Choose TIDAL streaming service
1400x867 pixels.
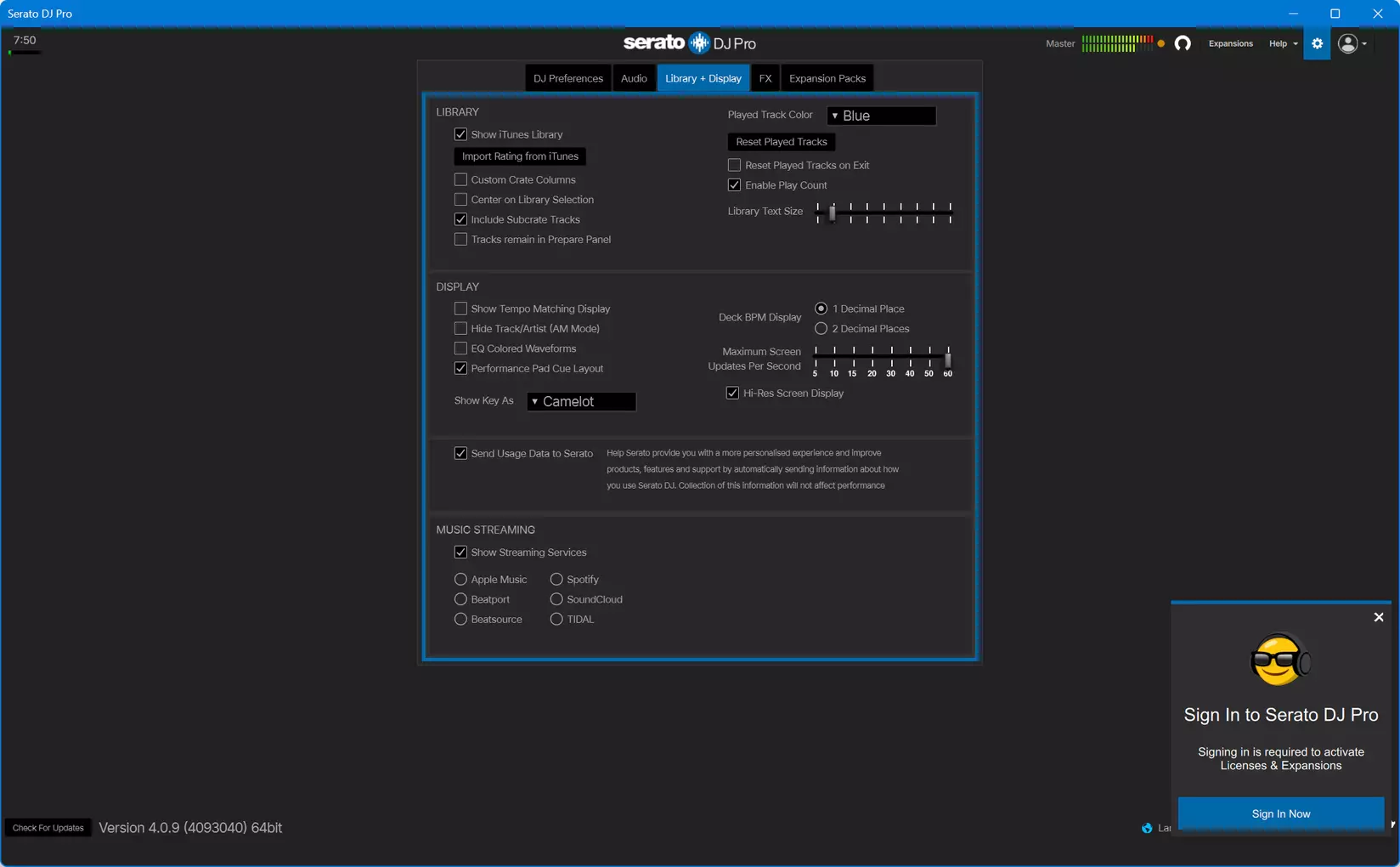(556, 620)
